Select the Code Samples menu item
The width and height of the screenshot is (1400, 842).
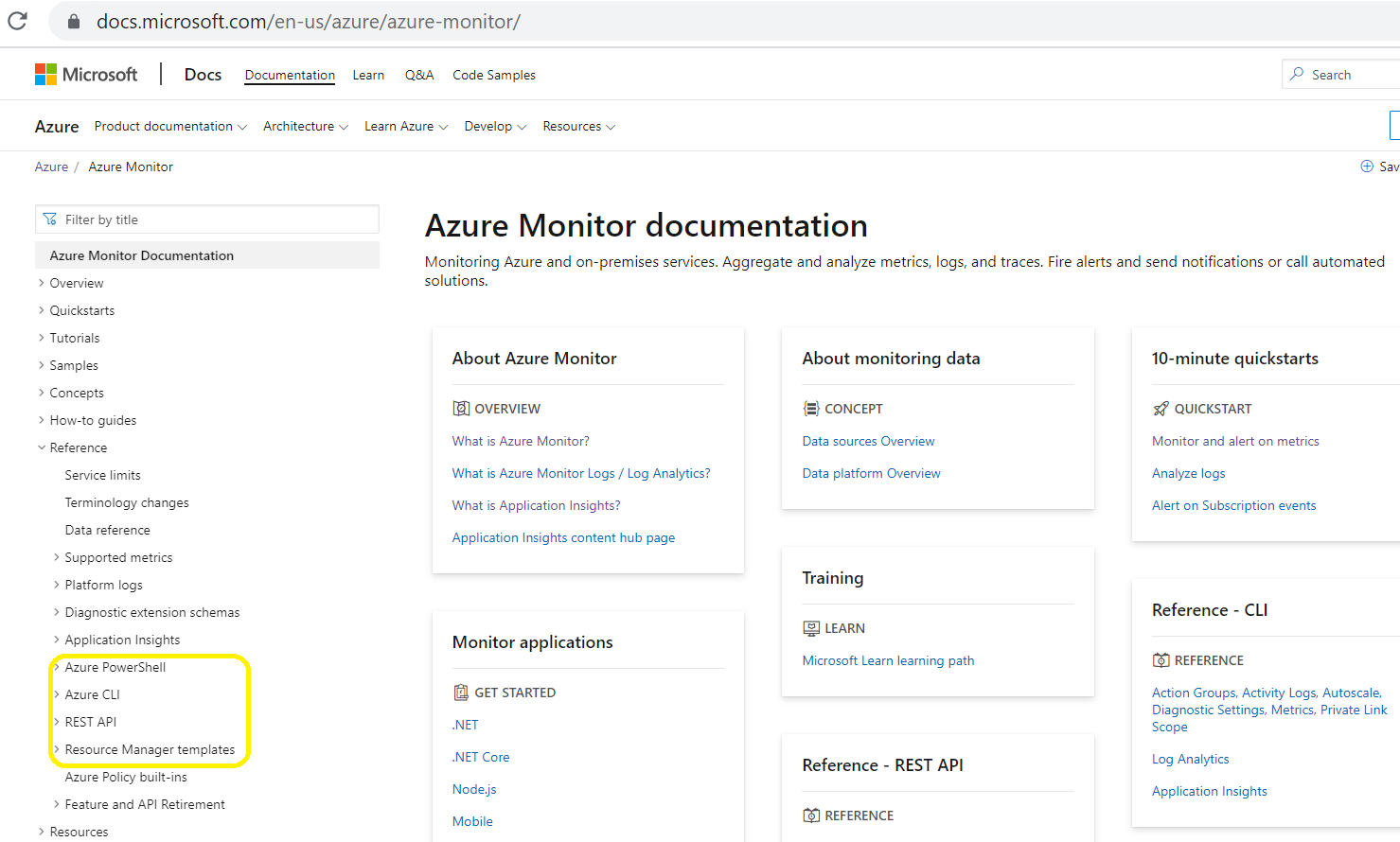point(493,75)
